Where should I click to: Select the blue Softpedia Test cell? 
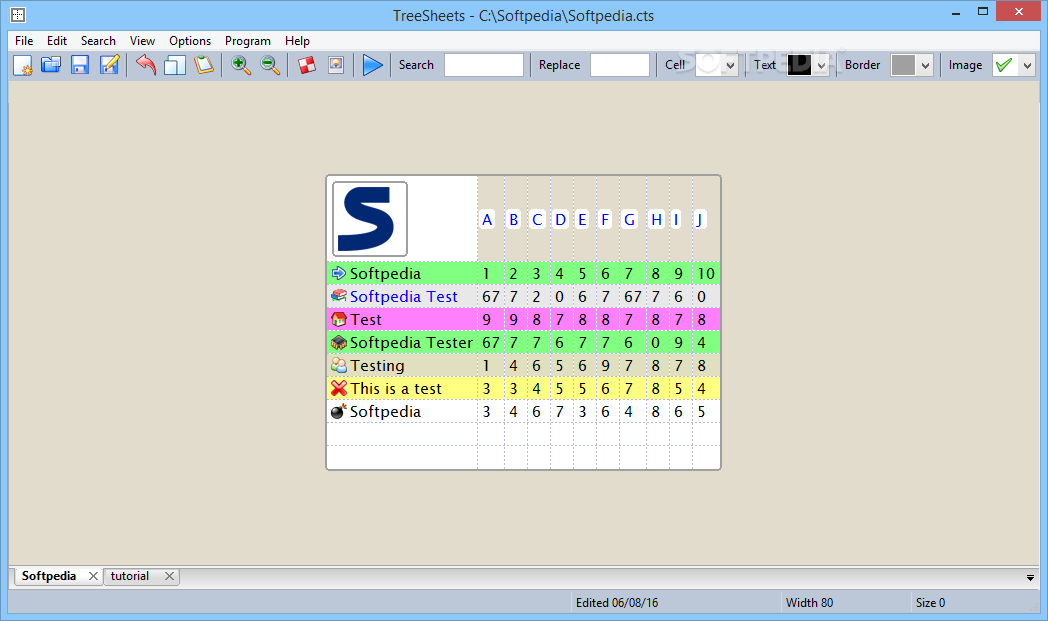404,296
